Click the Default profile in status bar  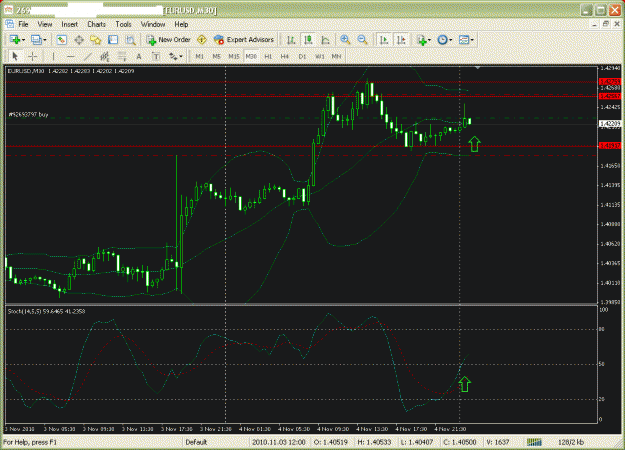pos(196,442)
